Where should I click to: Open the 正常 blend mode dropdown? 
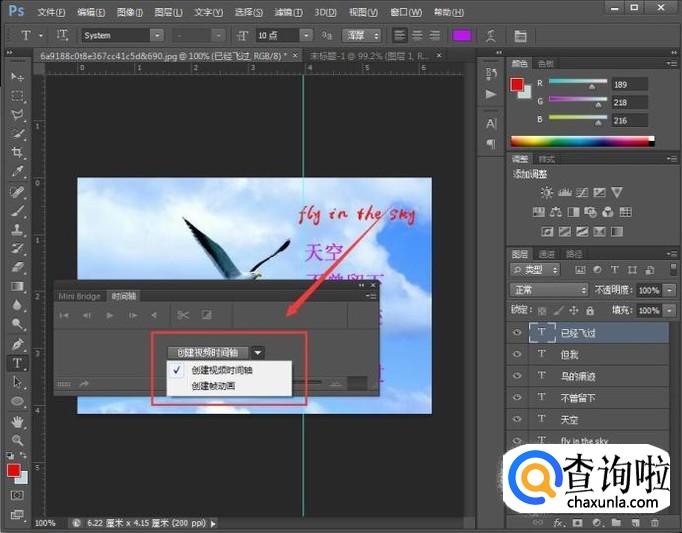coord(549,290)
